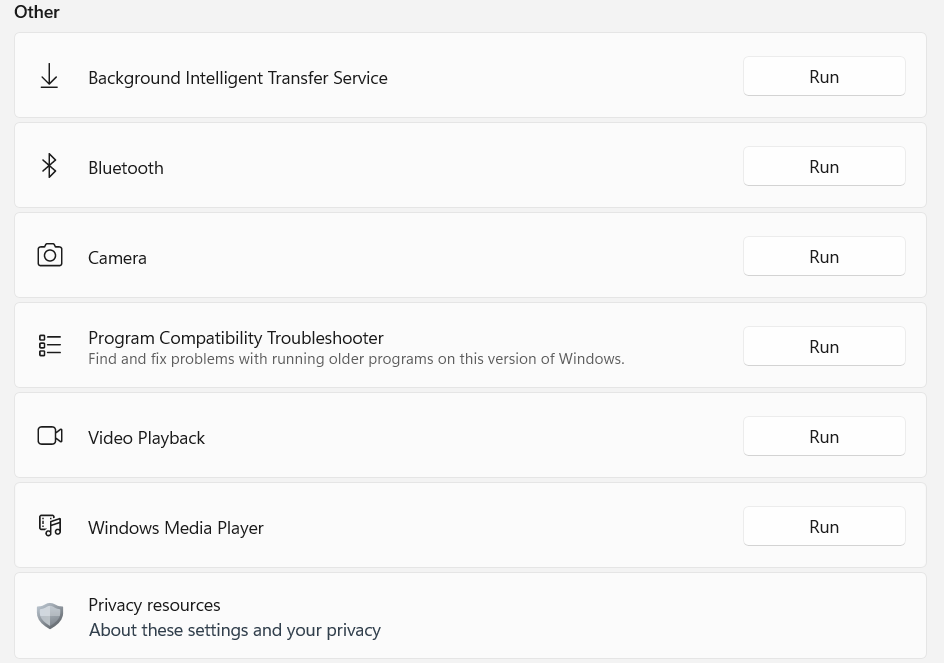Select the Privacy resources heading
Image resolution: width=944 pixels, height=663 pixels.
(x=154, y=605)
